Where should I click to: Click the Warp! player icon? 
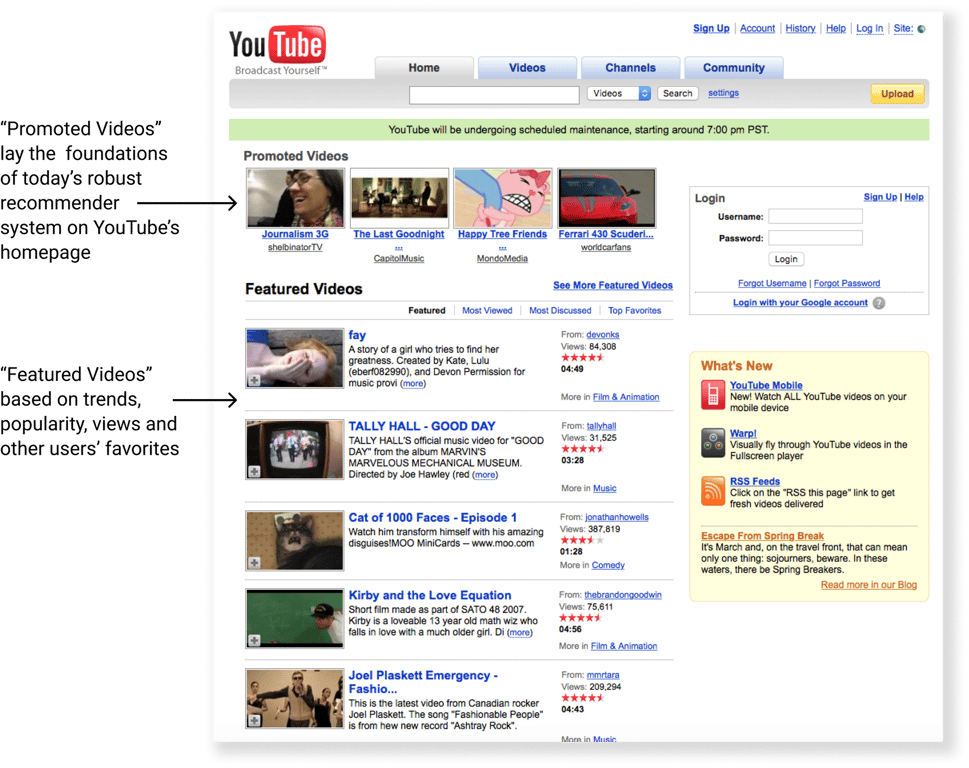point(713,442)
